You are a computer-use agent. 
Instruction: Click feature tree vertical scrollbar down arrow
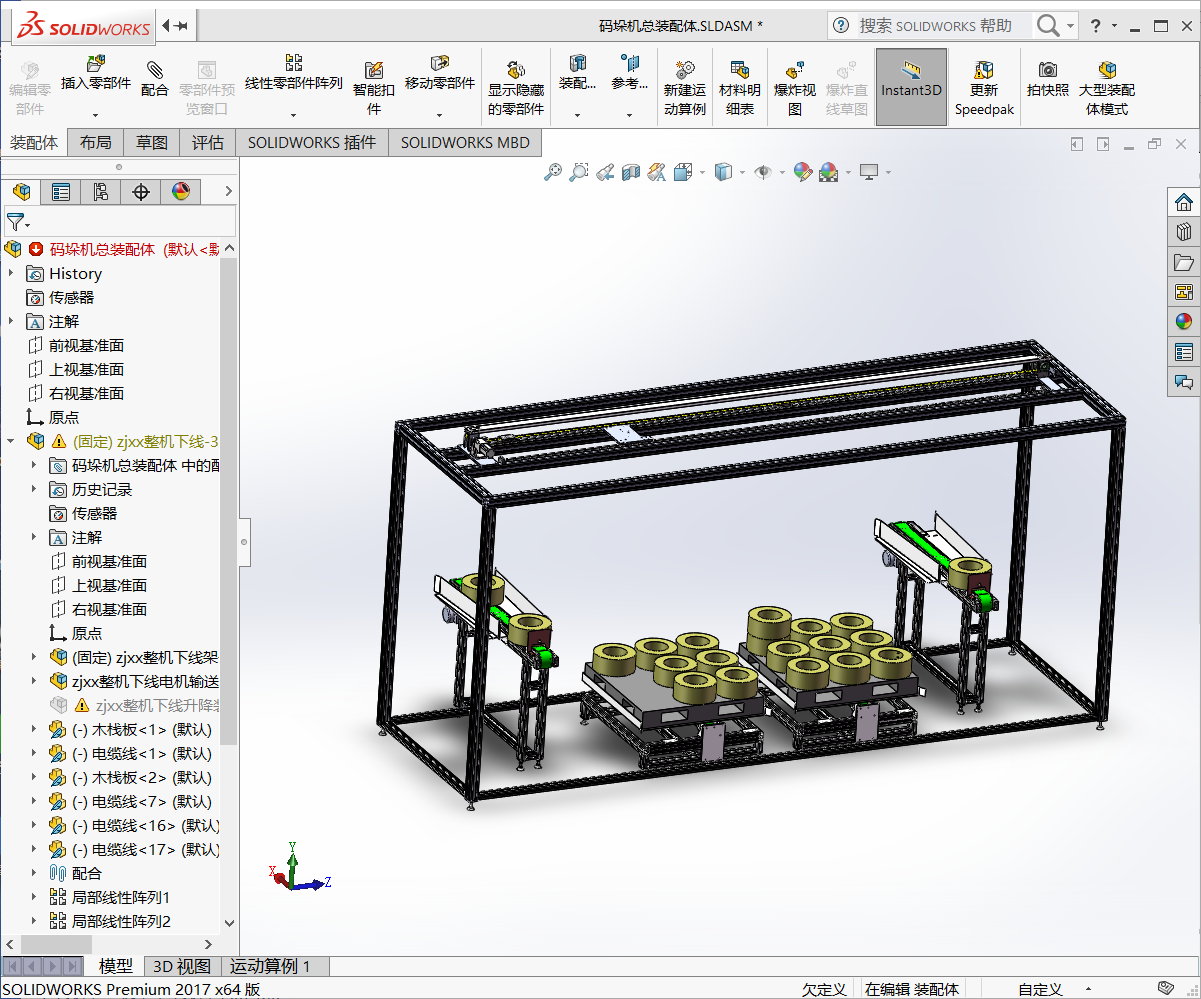tap(229, 923)
